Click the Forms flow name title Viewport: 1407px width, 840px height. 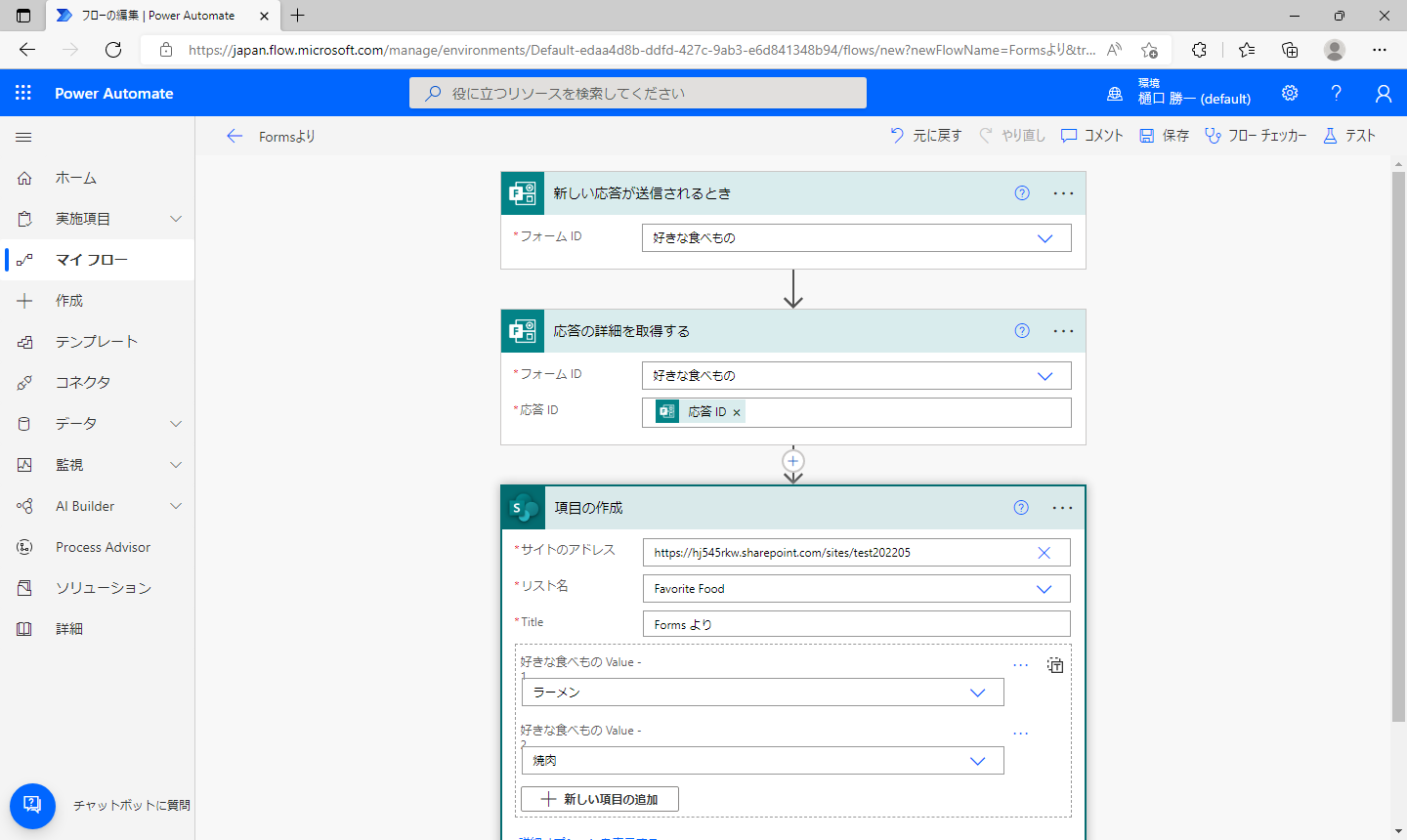tap(287, 137)
